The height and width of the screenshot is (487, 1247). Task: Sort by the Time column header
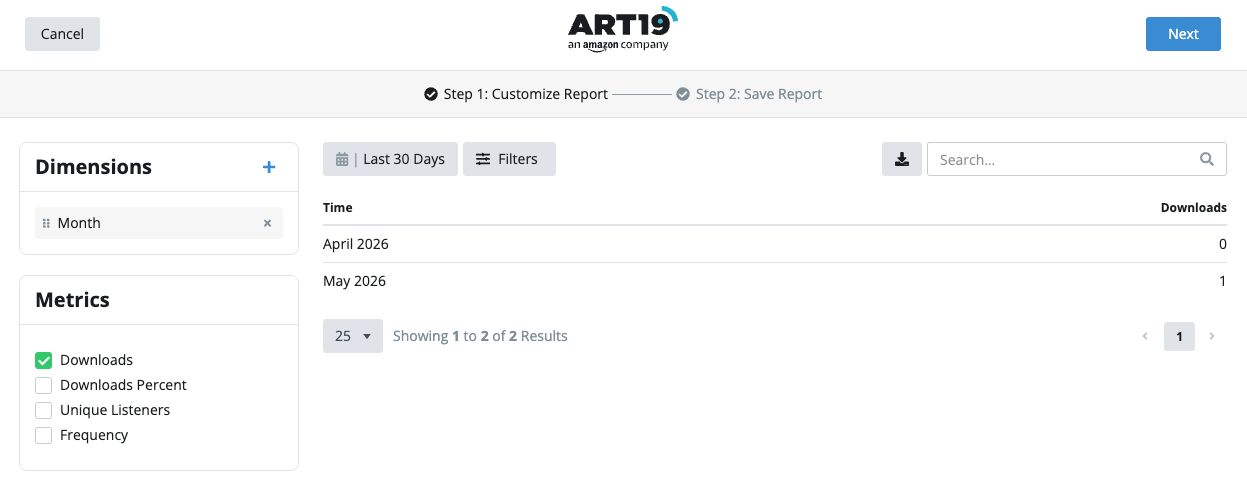(x=338, y=208)
